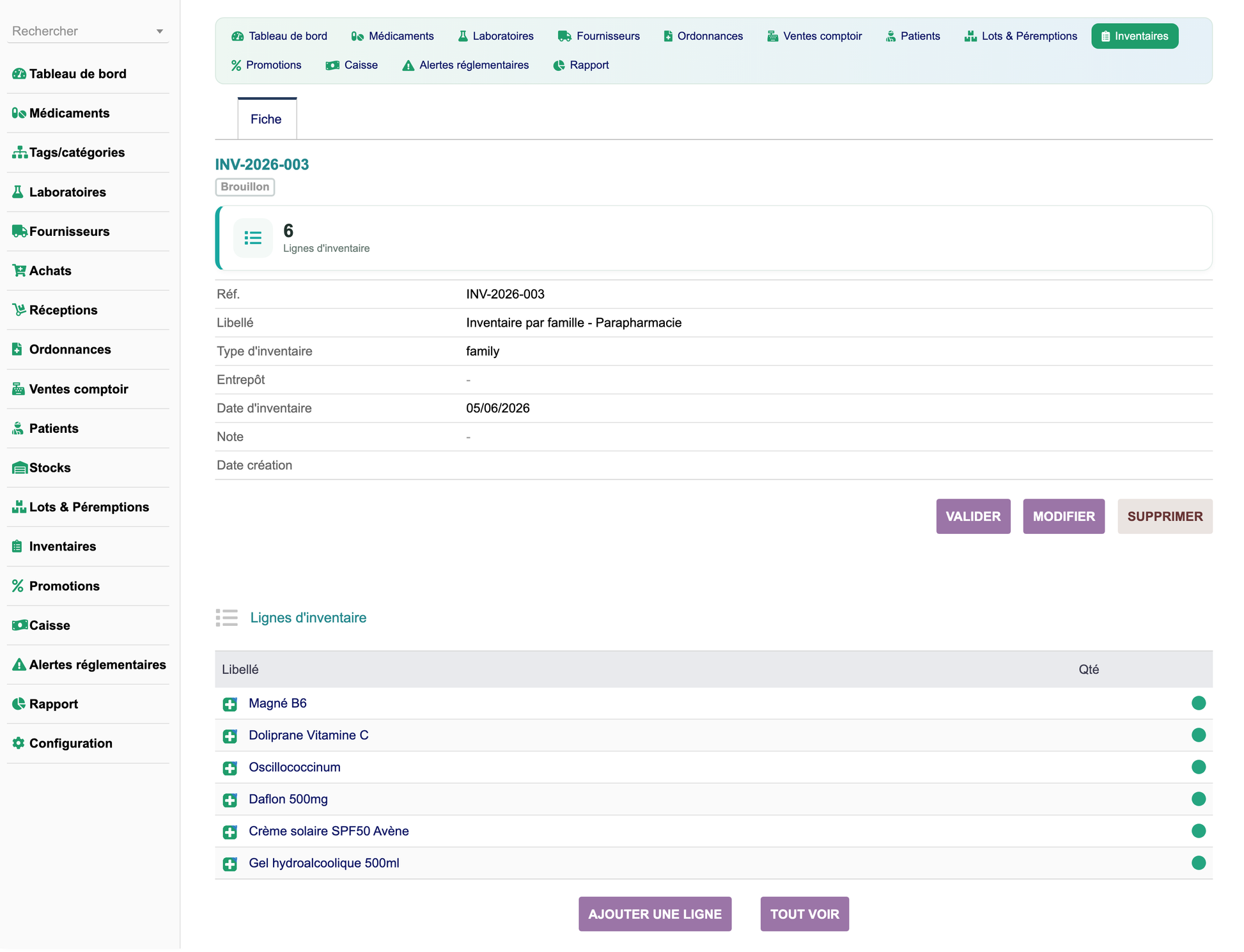This screenshot has width=1244, height=952.
Task: Open the Rechercher dropdown arrow
Action: click(160, 31)
